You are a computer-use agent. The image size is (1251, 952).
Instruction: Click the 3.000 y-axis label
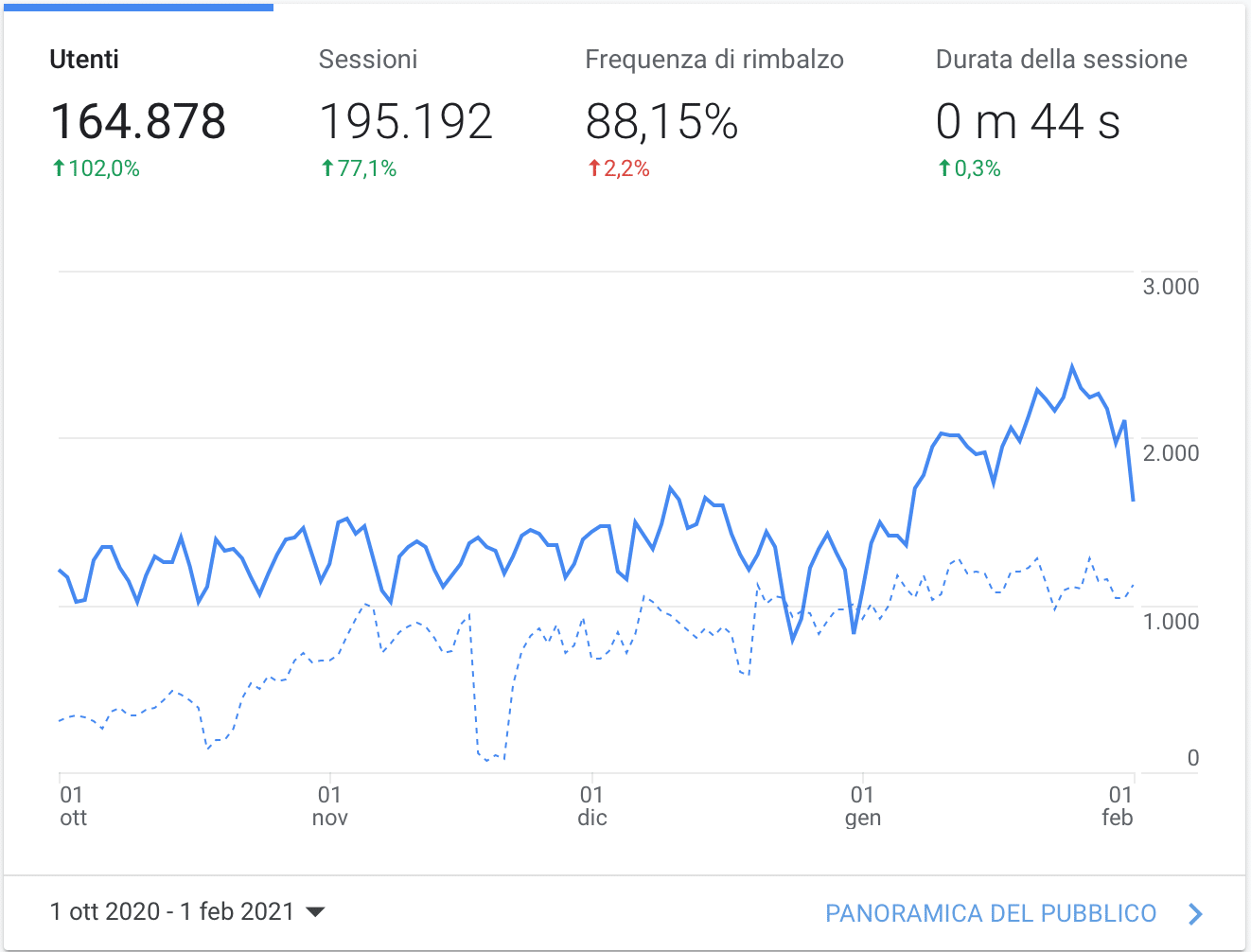(x=1171, y=287)
